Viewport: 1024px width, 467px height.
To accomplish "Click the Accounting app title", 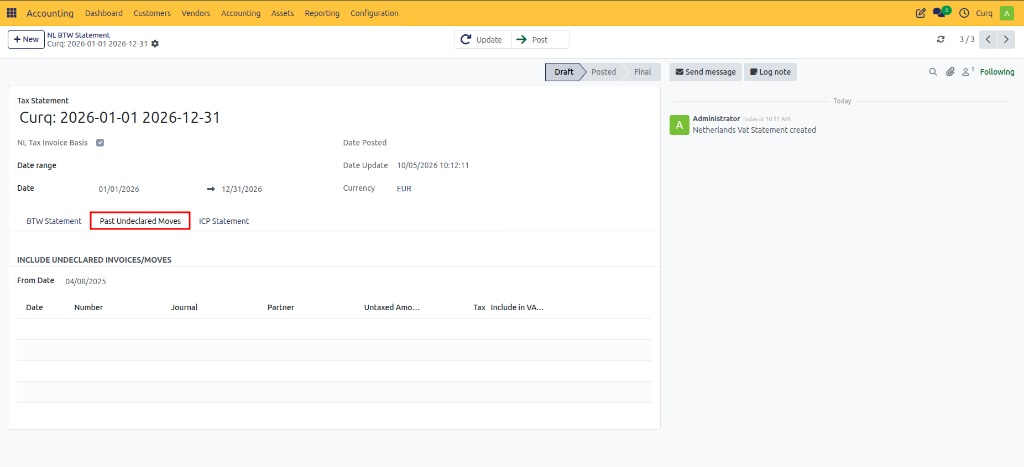I will pyautogui.click(x=50, y=13).
